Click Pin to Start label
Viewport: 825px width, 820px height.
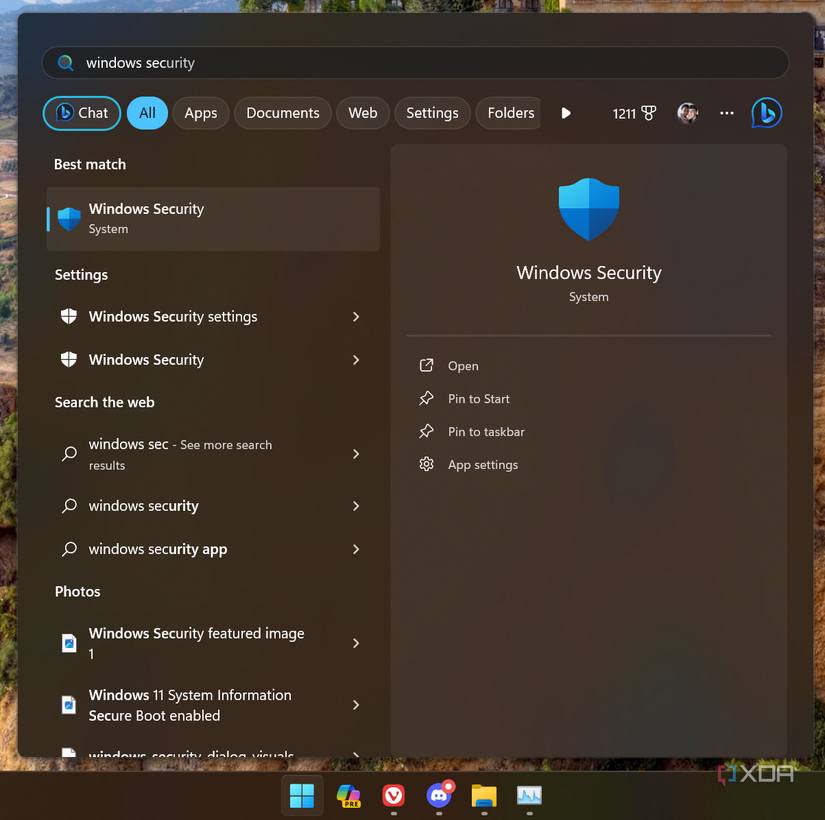(x=479, y=399)
